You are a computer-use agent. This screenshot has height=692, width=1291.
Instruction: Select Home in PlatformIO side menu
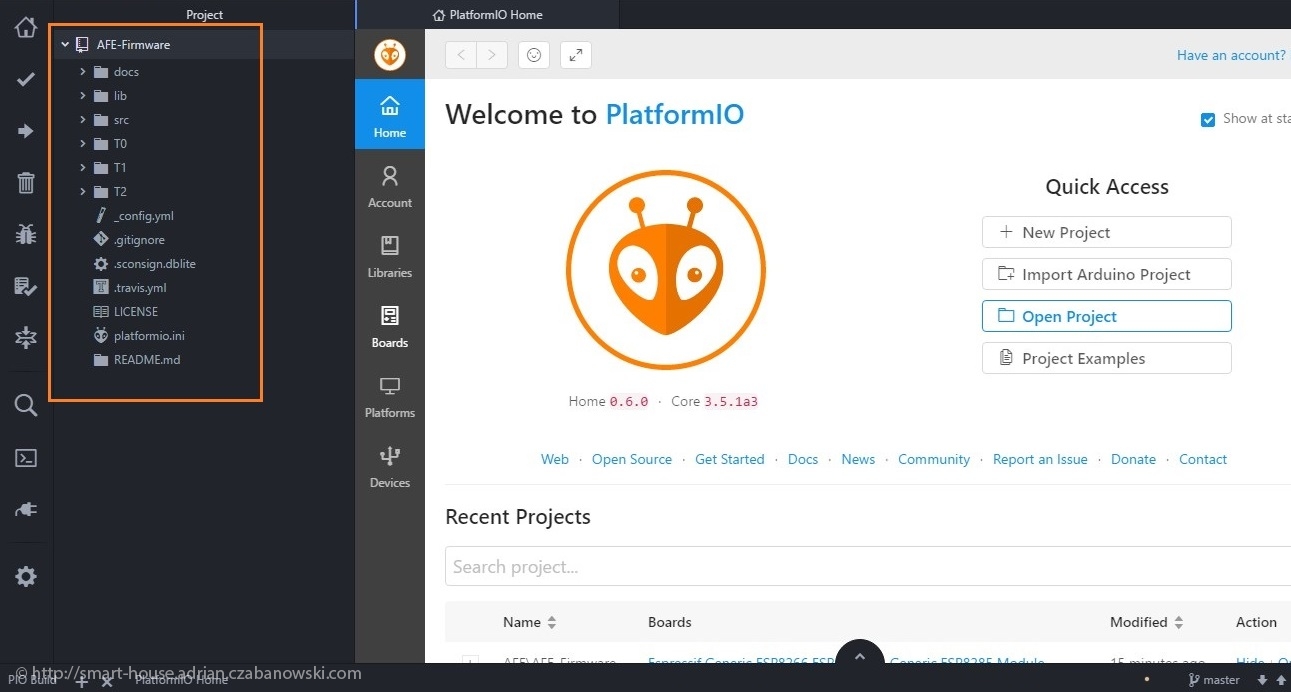click(390, 114)
